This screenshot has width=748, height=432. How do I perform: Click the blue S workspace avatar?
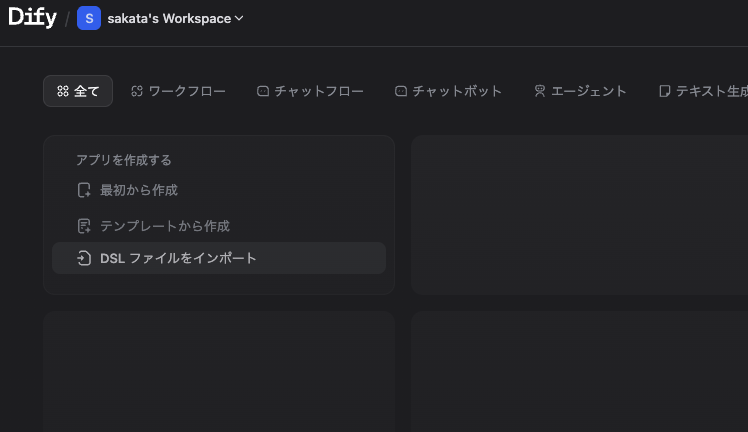(89, 18)
